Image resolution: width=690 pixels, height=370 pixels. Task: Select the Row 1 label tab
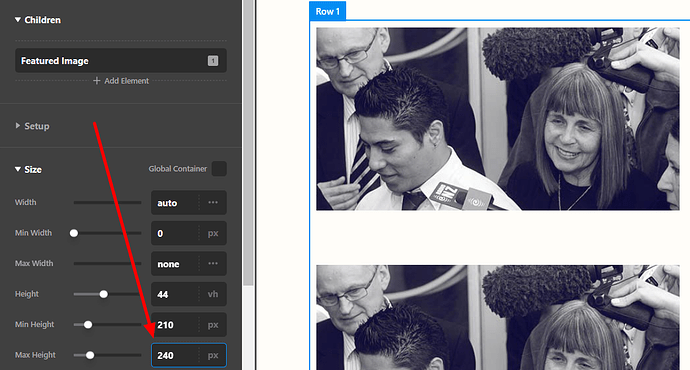[327, 11]
